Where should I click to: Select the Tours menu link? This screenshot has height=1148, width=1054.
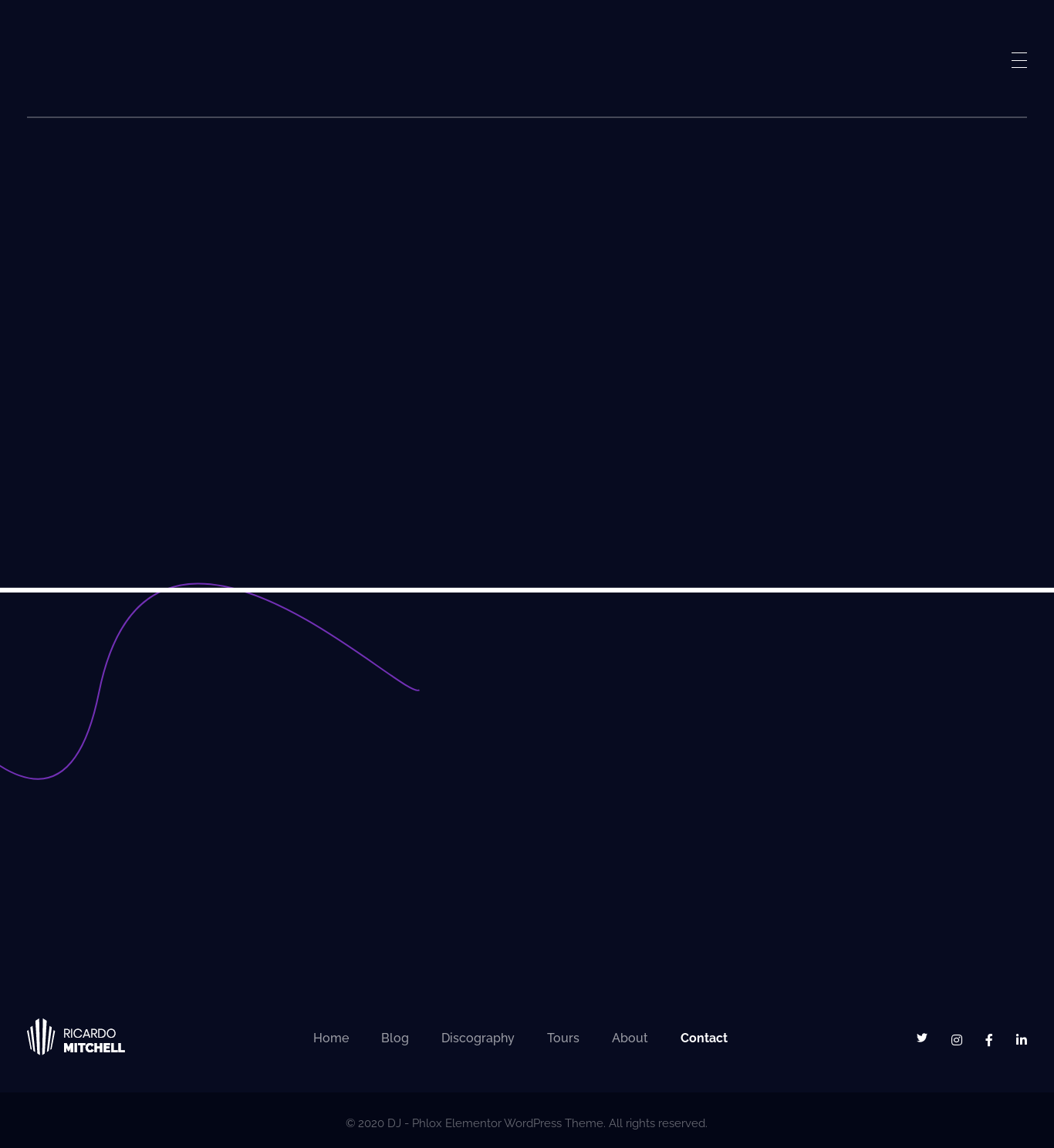(x=562, y=1038)
